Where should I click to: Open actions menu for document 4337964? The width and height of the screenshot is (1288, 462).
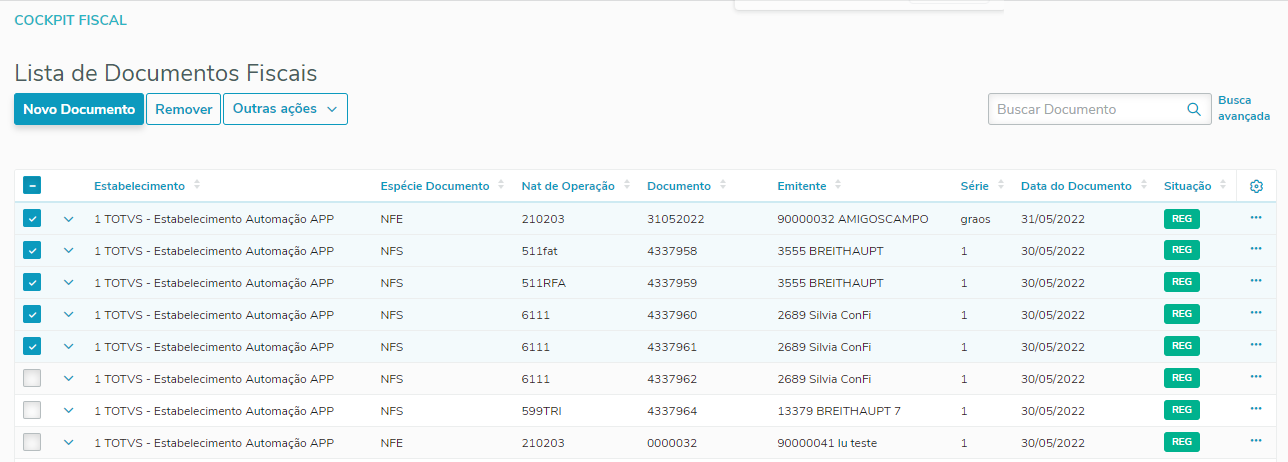(x=1256, y=410)
